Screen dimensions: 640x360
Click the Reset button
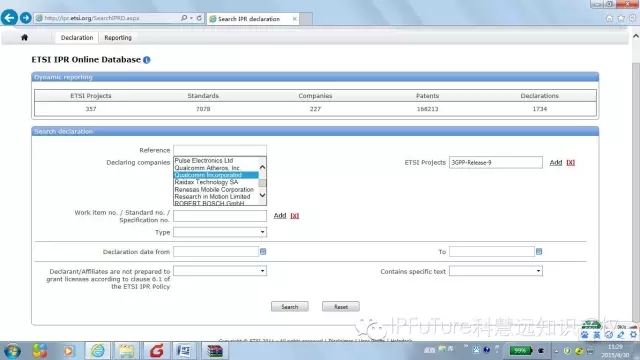pos(341,307)
